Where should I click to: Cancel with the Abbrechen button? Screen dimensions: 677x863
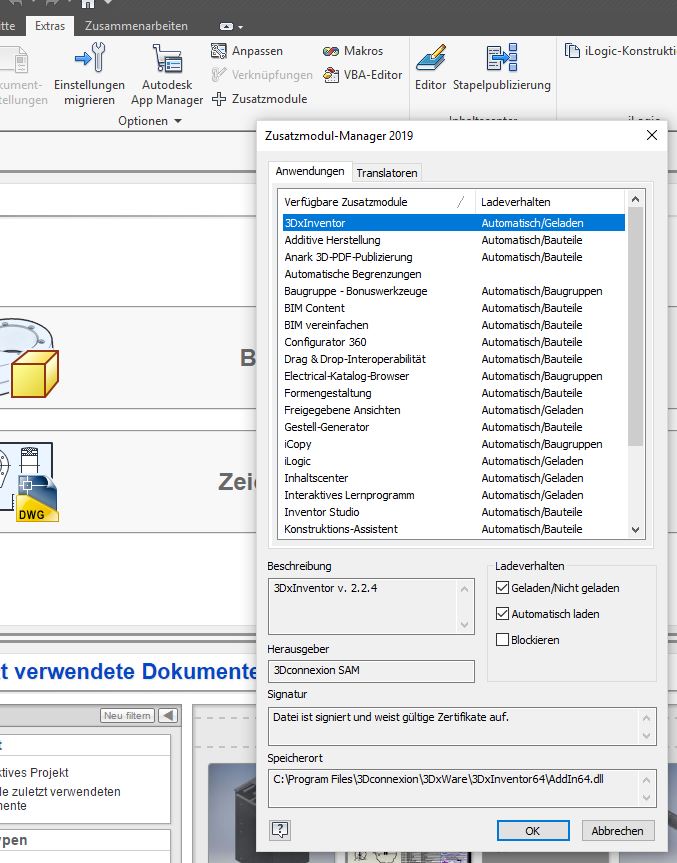click(617, 831)
